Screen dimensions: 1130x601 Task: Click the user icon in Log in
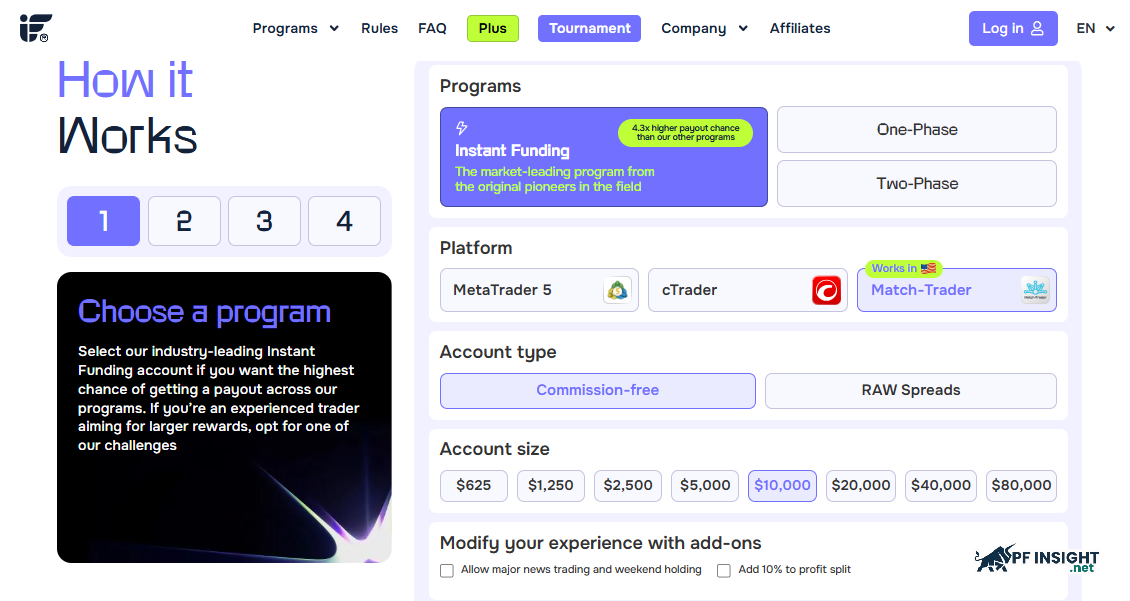[1037, 28]
